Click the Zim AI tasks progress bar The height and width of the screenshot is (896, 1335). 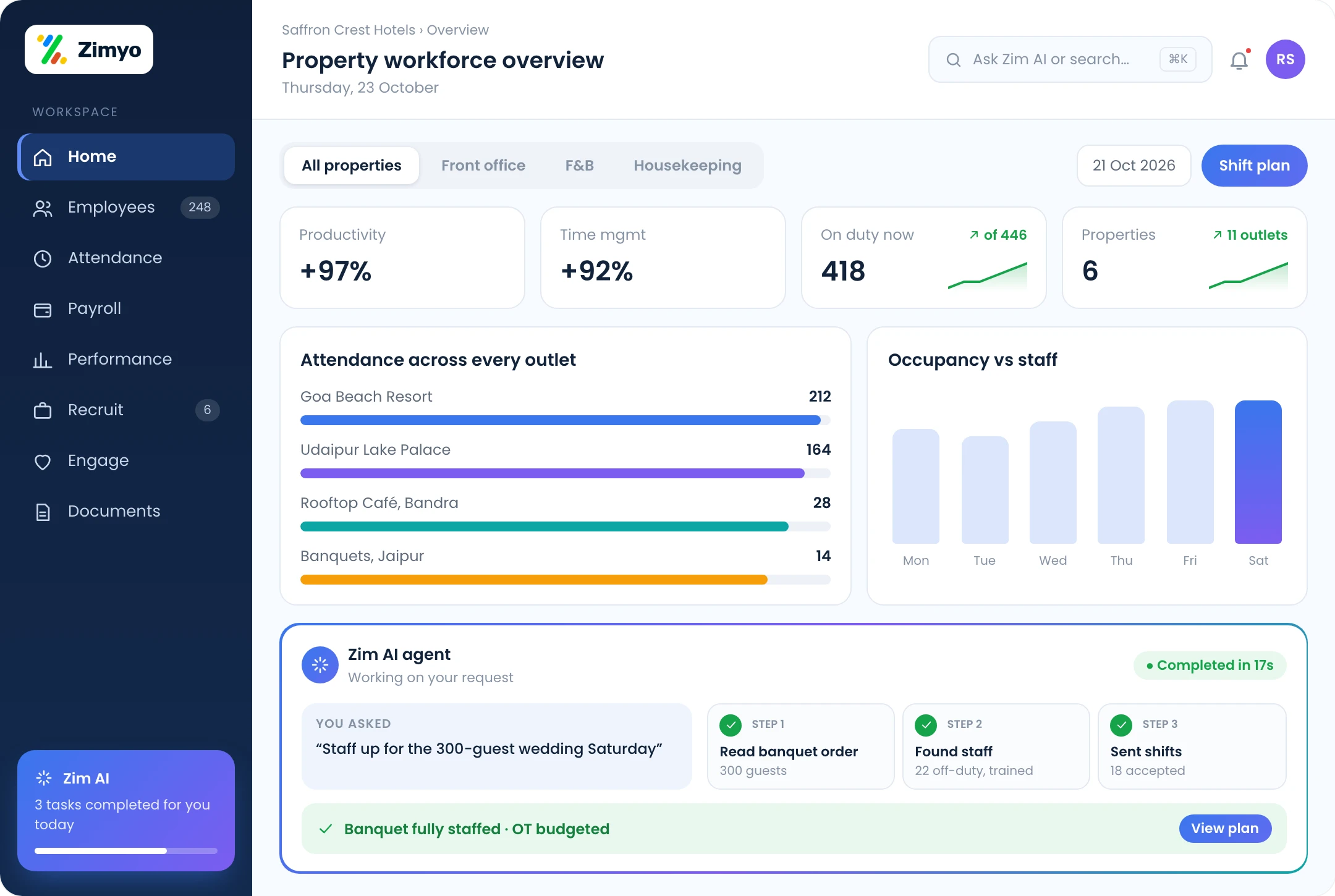(126, 851)
